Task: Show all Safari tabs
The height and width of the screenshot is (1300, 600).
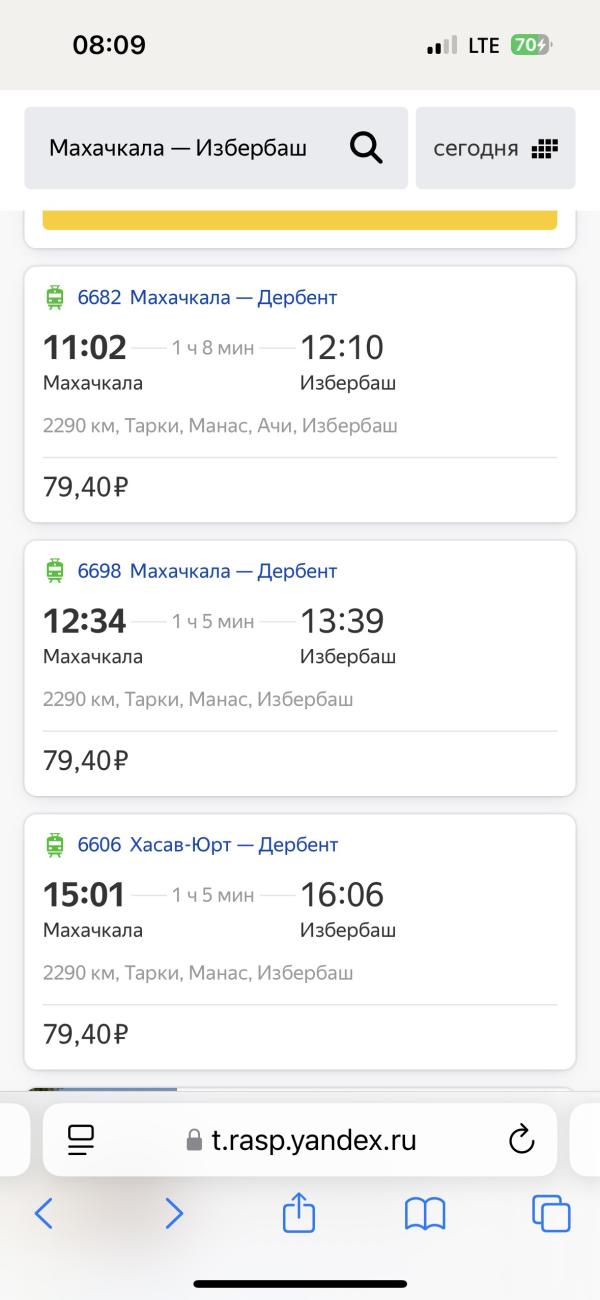Action: pos(551,1214)
